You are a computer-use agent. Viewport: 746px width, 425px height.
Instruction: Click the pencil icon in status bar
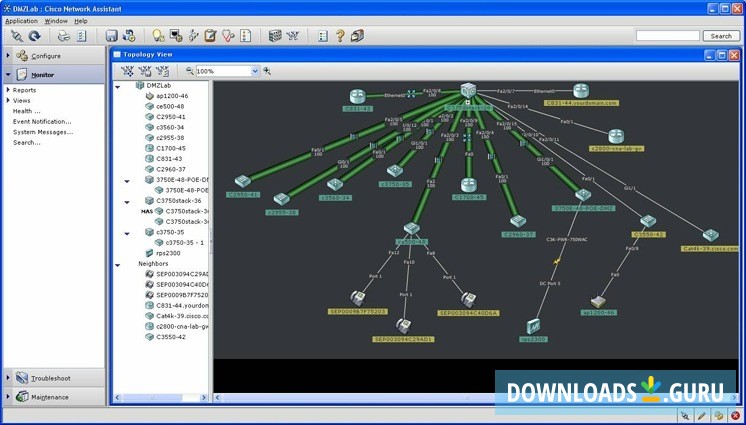coord(701,415)
